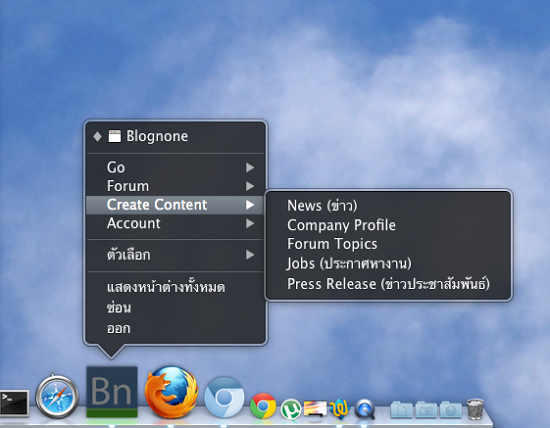Select Jobs (ประกาศหางาน) in submenu

pyautogui.click(x=389, y=263)
